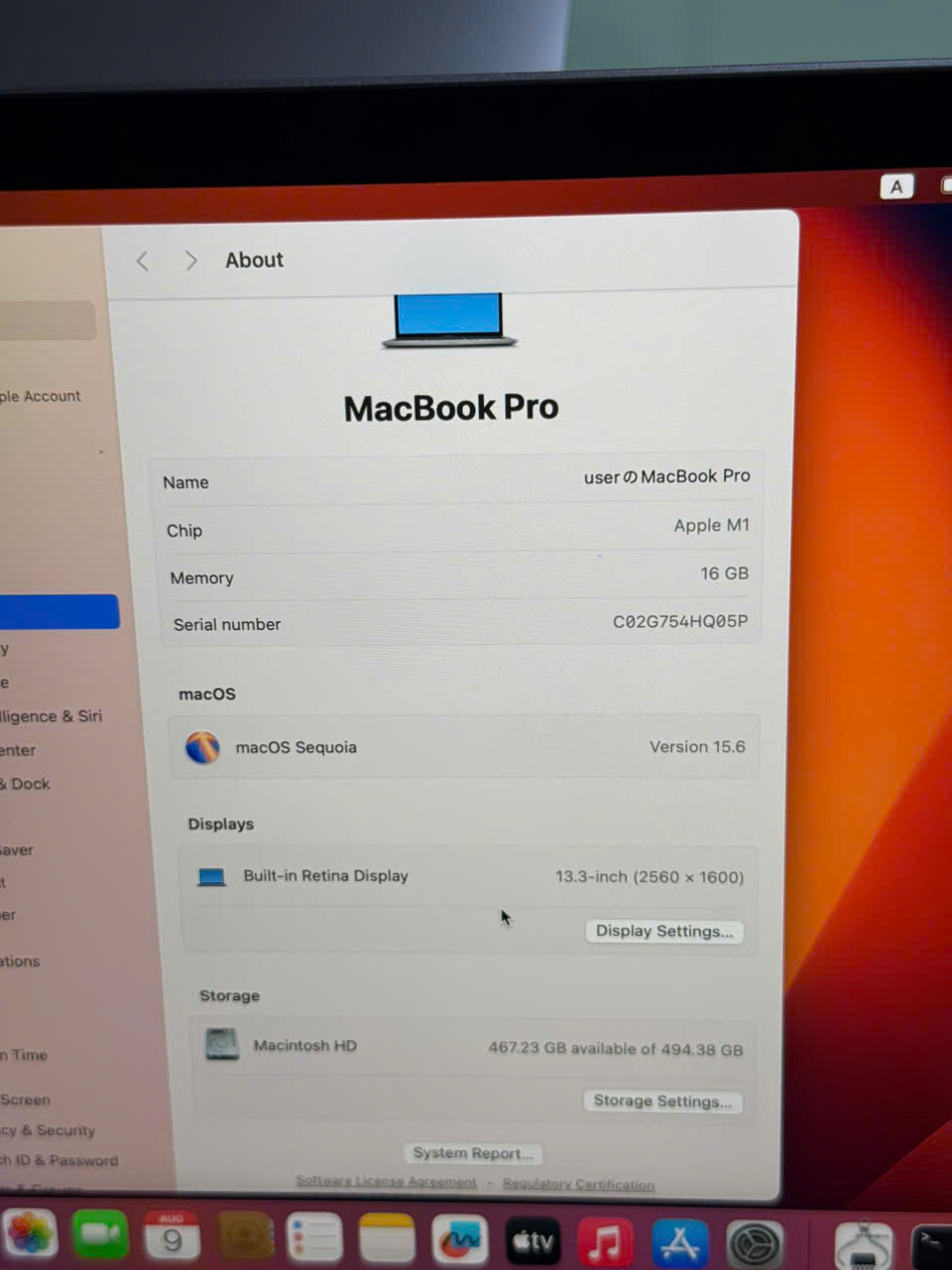Select the highlighted blue sidebar item

point(59,611)
